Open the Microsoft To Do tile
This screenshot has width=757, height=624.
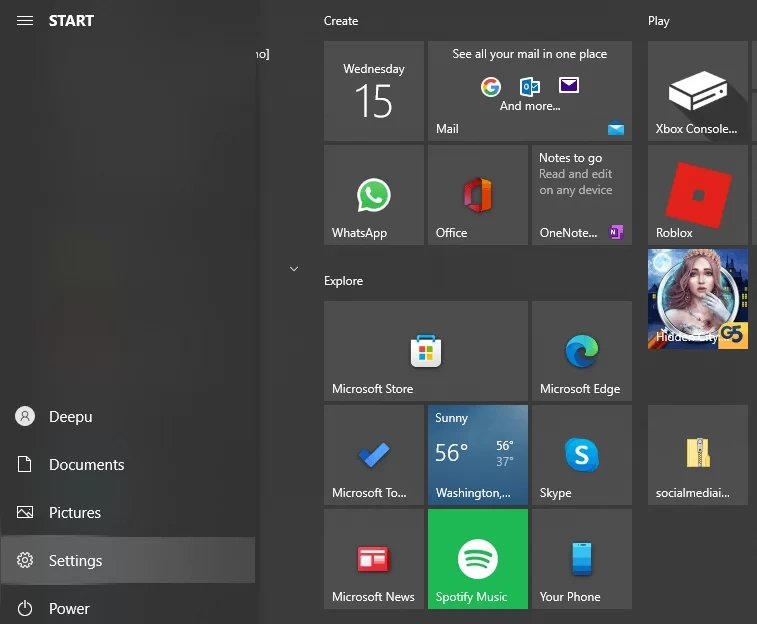point(374,455)
